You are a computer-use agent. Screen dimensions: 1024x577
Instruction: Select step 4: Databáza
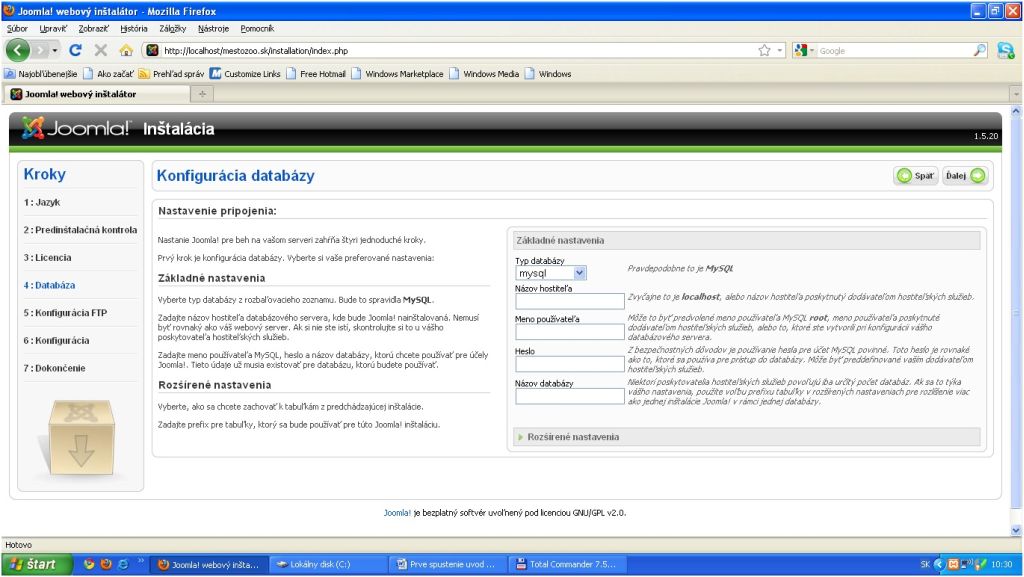pyautogui.click(x=49, y=285)
